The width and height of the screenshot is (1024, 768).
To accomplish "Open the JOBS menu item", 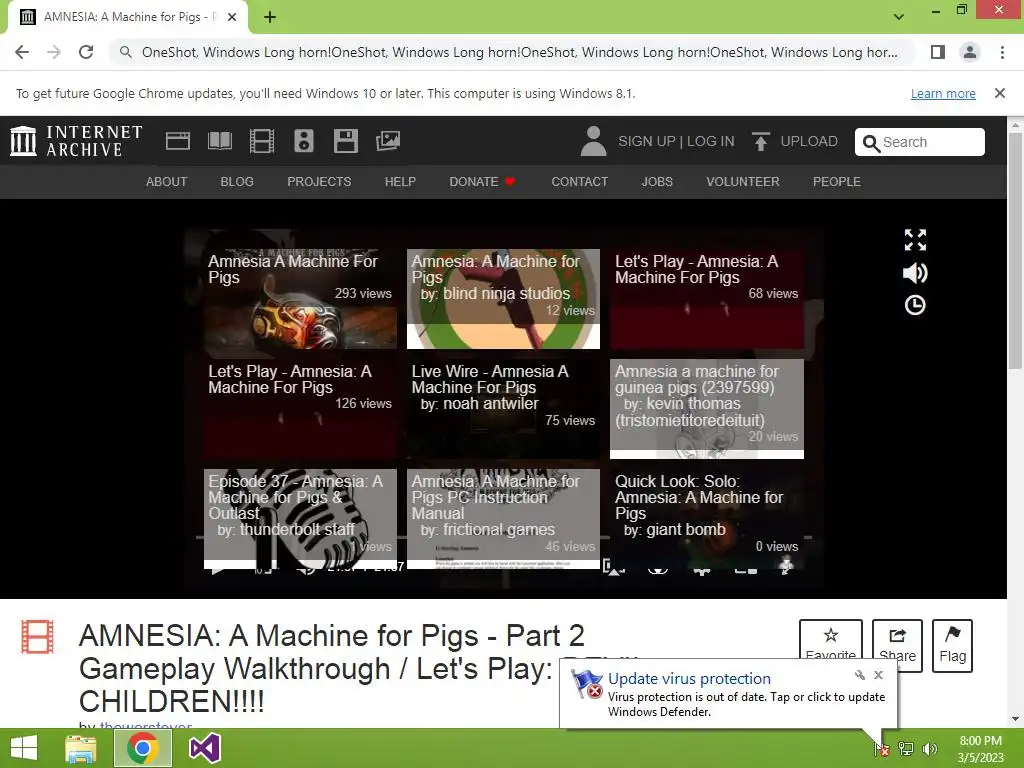I will click(657, 182).
